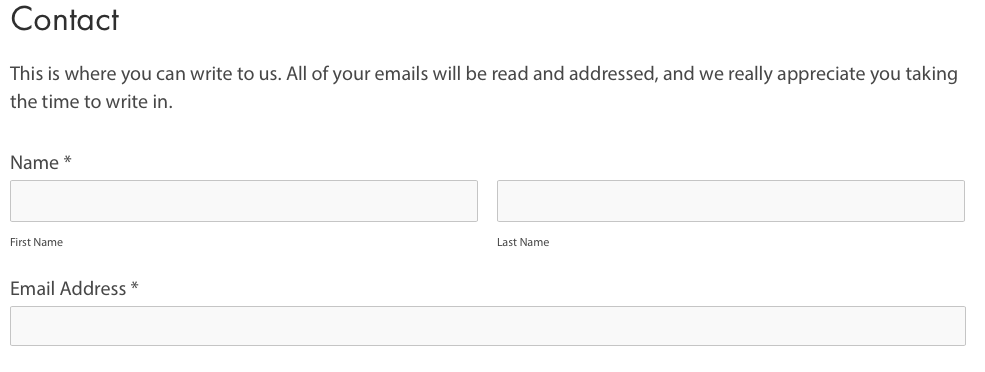Click the required asterisk next to Name
The image size is (985, 372).
[x=68, y=161]
